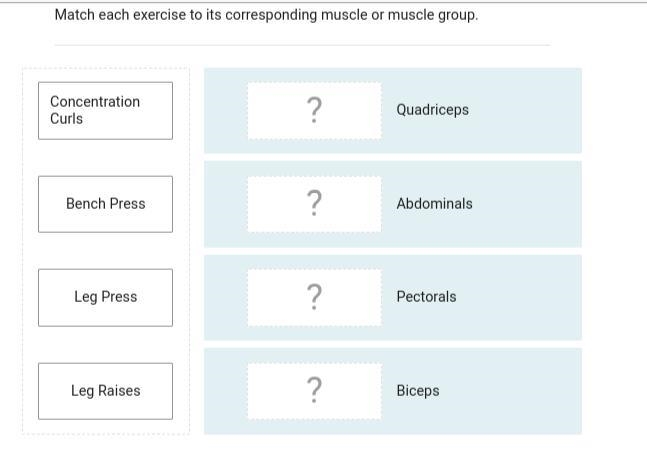
Task: Click the gray border line at page top
Action: click(324, 2)
